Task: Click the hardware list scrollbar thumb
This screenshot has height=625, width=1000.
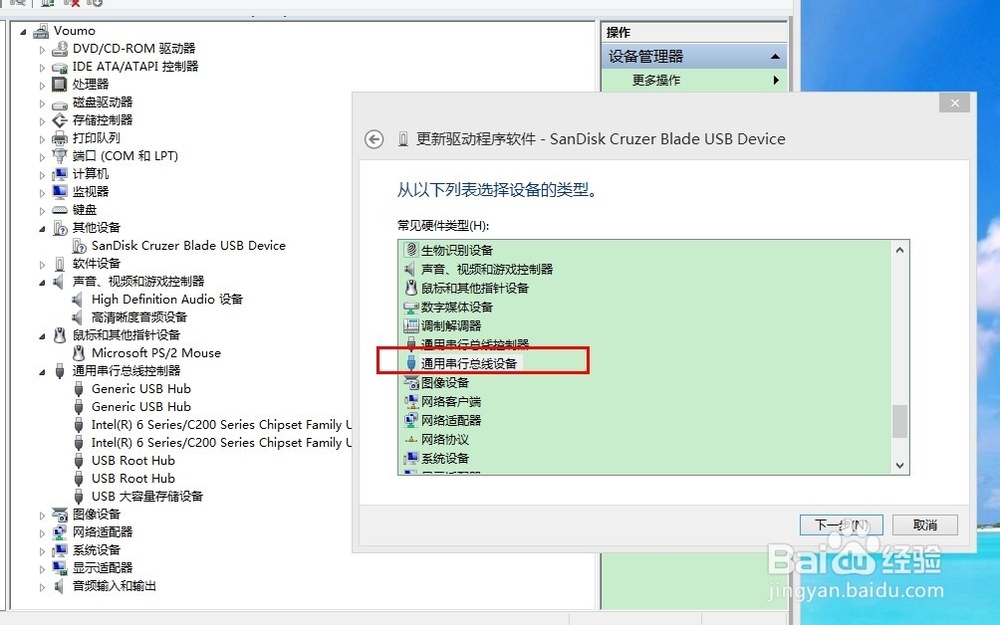Action: [900, 422]
